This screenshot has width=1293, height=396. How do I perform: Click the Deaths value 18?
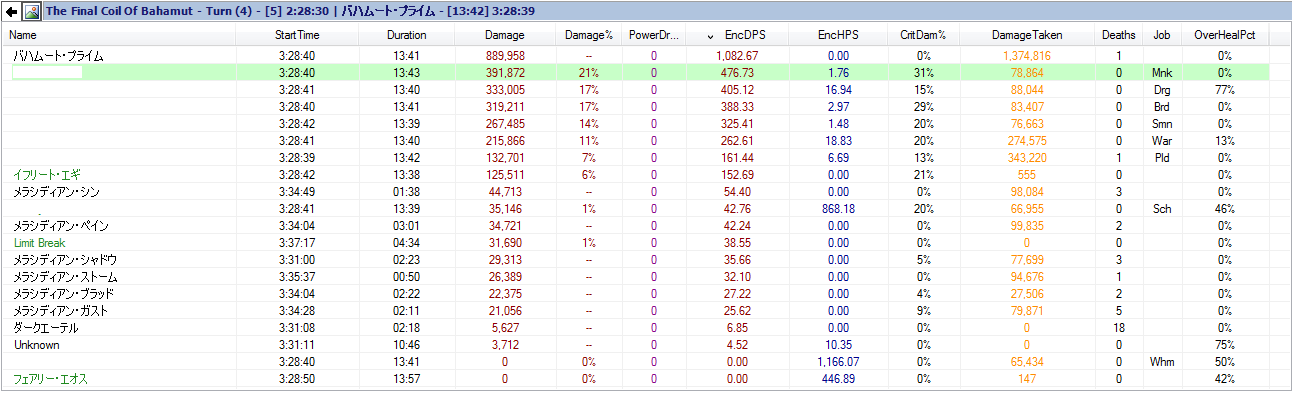click(1118, 327)
